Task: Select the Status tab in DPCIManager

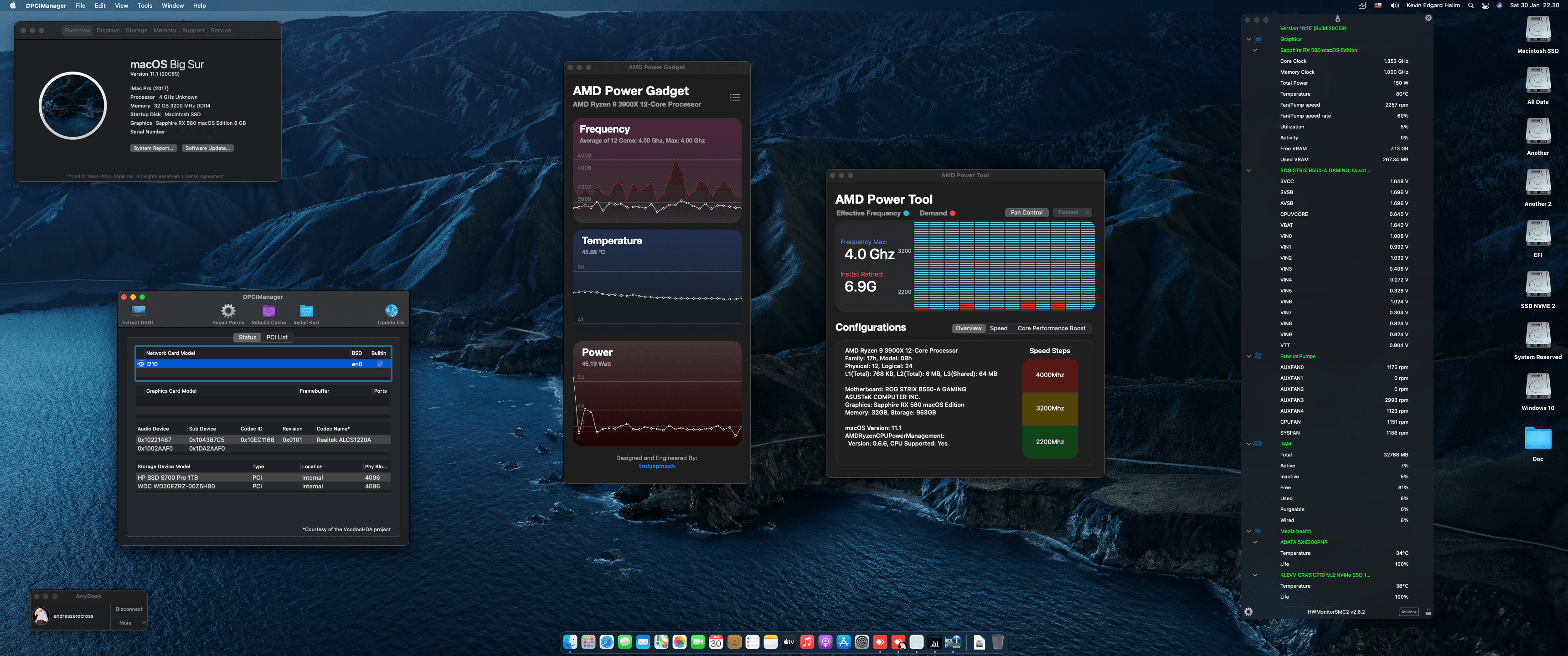Action: 247,337
